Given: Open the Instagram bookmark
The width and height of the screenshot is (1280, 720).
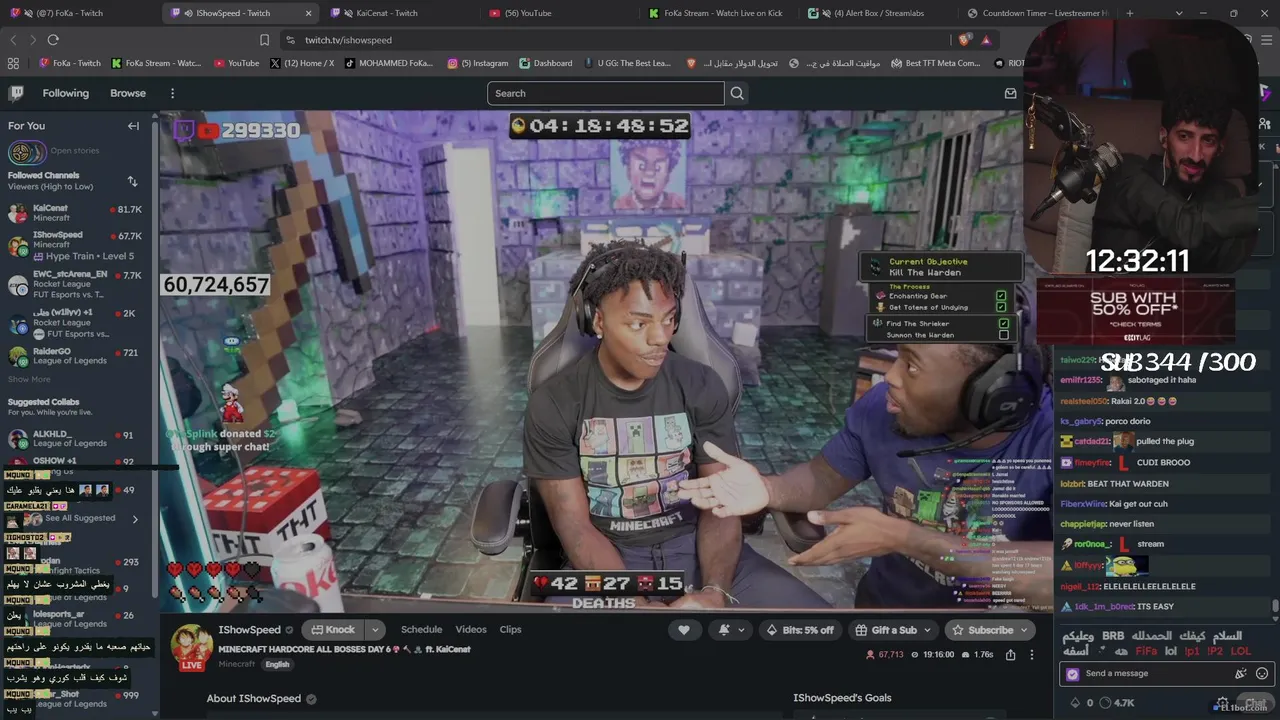Looking at the screenshot, I should pyautogui.click(x=477, y=63).
